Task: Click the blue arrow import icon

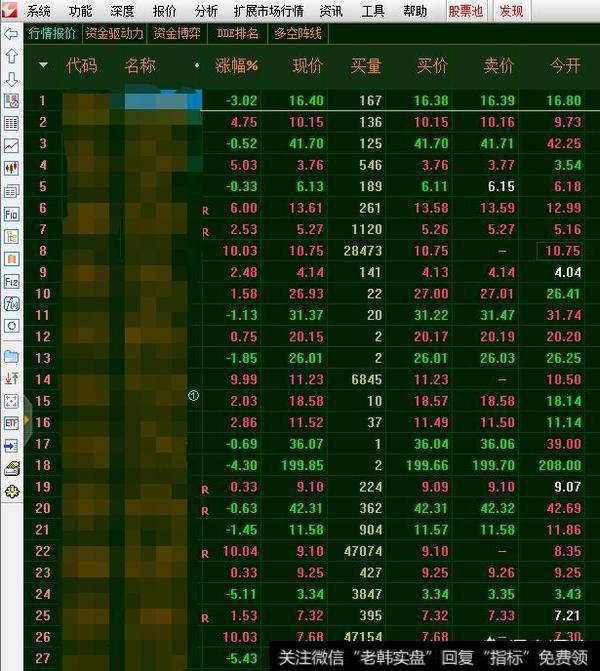Action: coord(11,446)
